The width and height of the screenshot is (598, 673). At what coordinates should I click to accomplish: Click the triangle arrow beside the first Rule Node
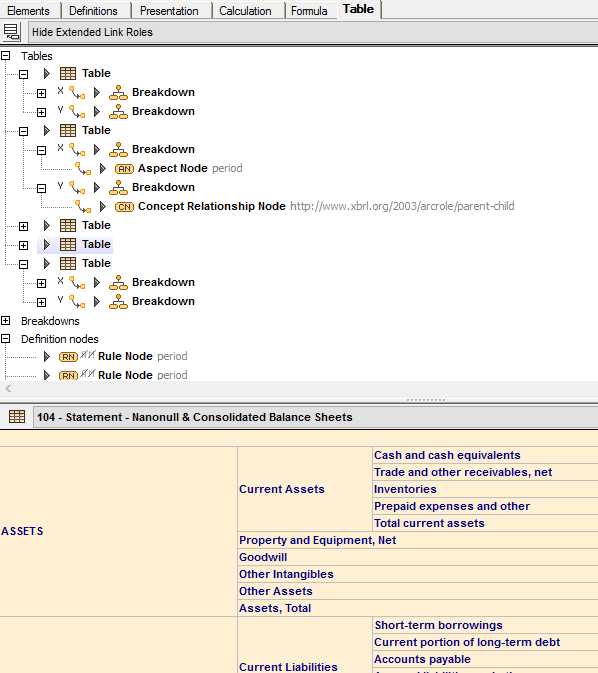pos(47,356)
